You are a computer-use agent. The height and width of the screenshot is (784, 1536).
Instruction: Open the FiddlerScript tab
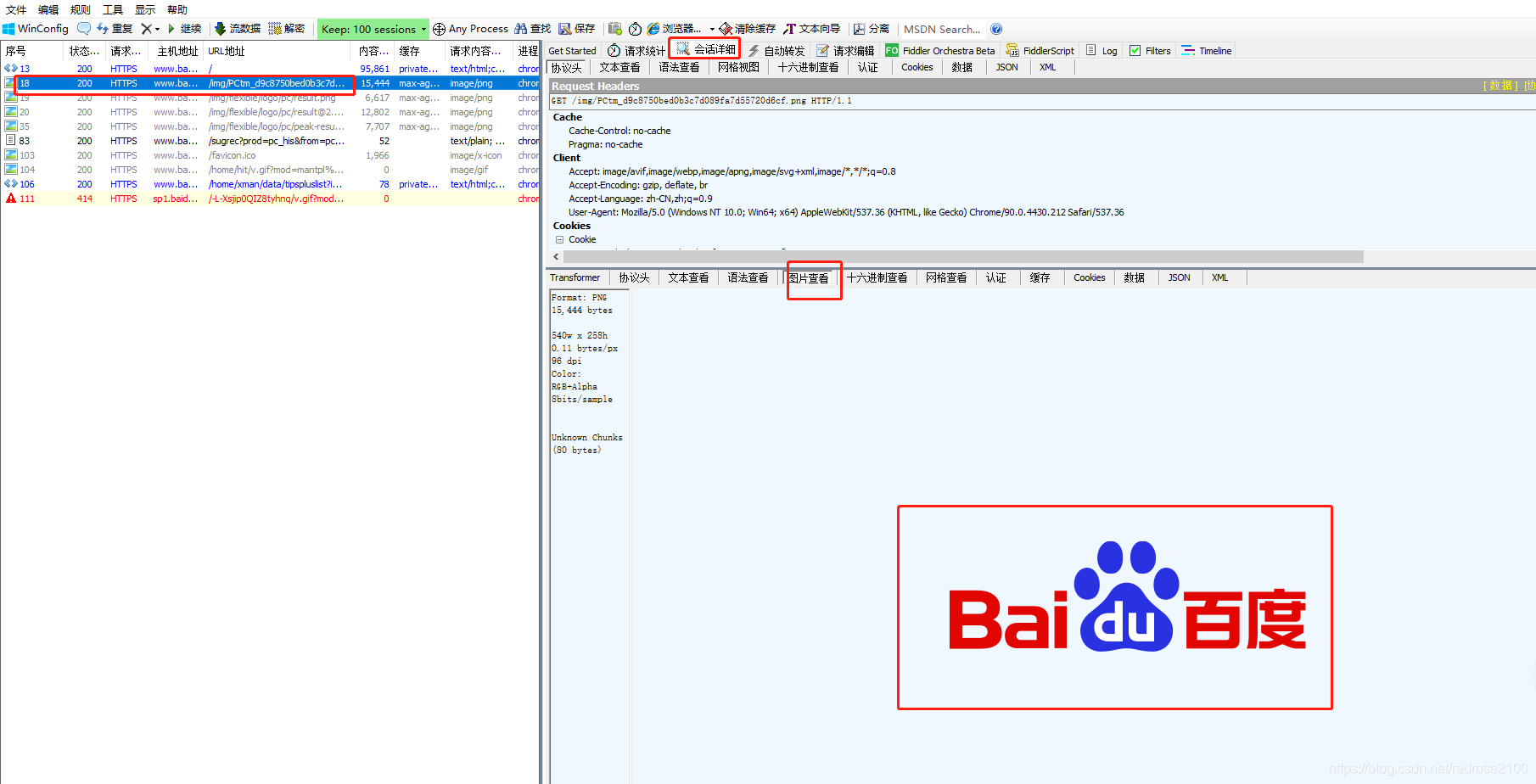click(1040, 51)
